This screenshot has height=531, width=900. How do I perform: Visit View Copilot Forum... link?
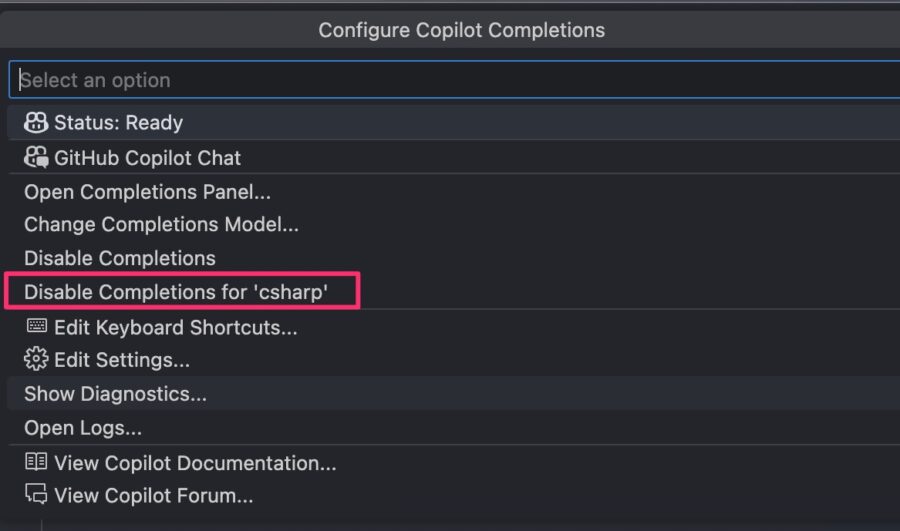453,495
